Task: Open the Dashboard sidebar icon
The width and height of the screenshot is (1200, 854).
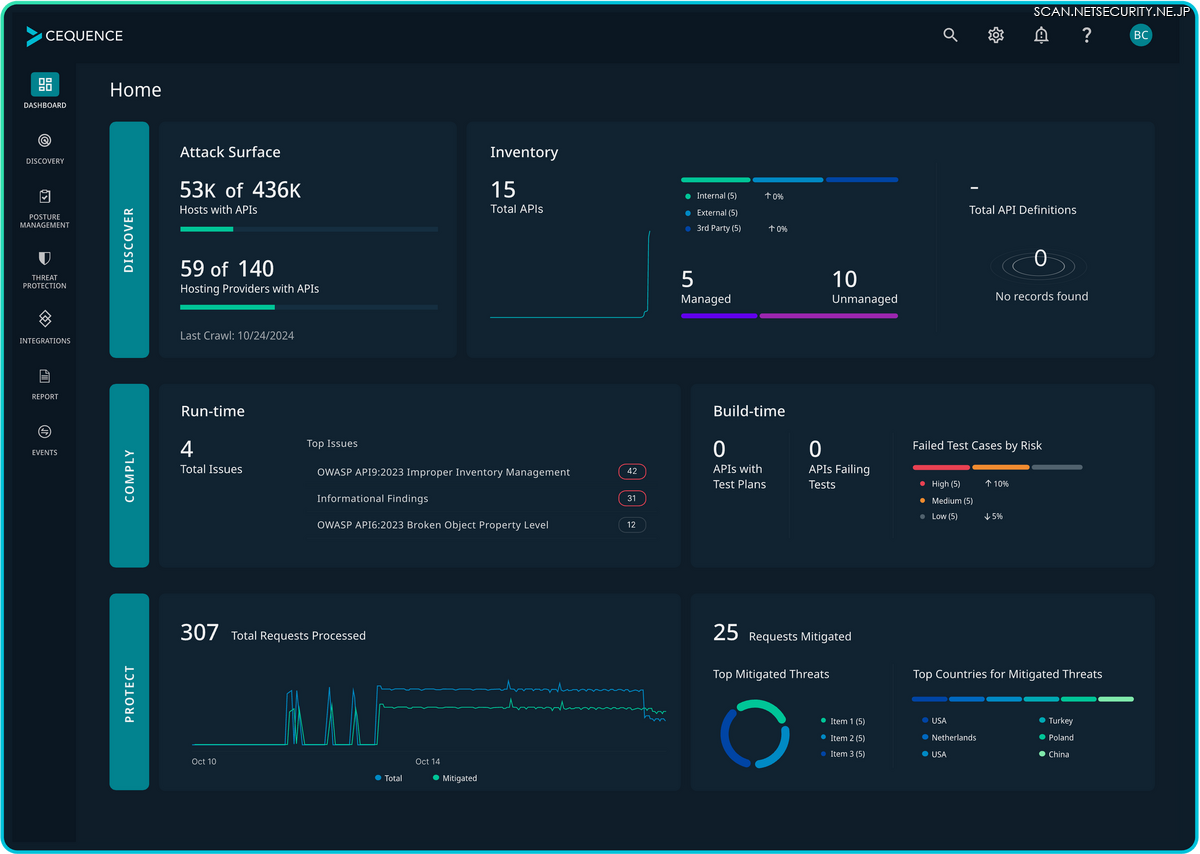Action: (x=45, y=85)
